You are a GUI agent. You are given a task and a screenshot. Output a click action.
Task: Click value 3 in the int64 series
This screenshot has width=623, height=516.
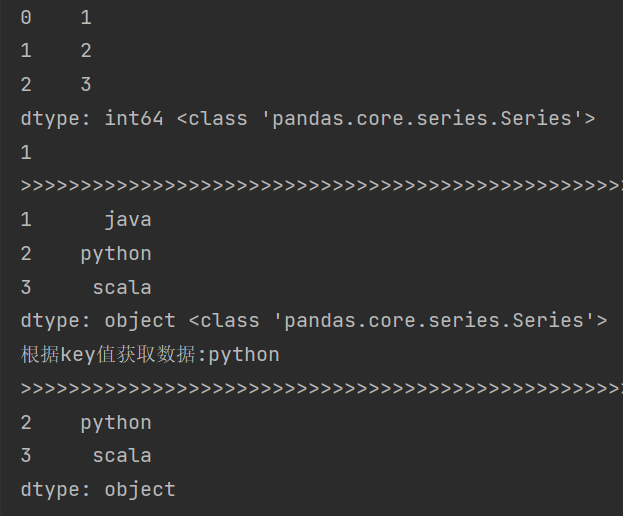[86, 85]
